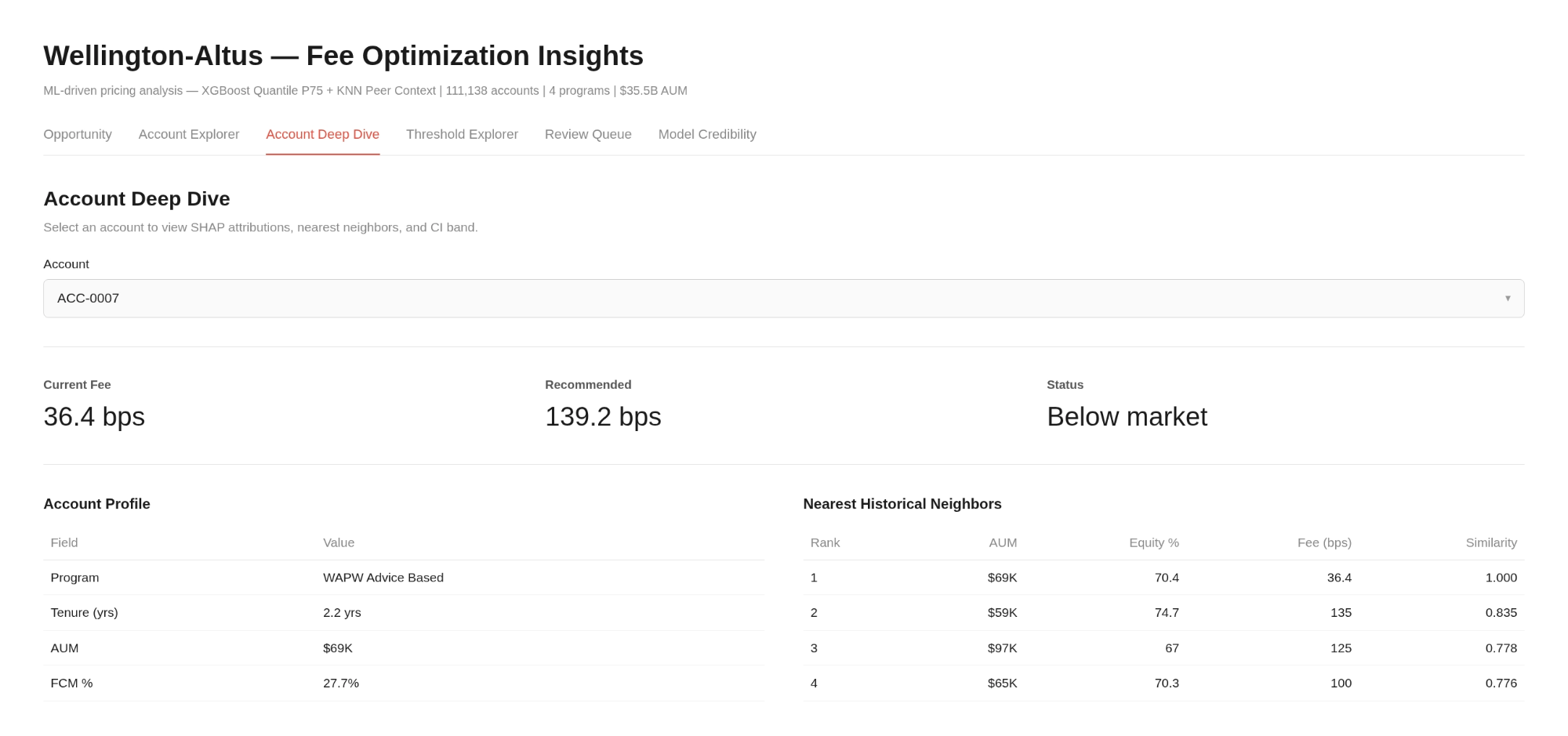This screenshot has width=1568, height=736.
Task: Click the Below market status value
Action: pyautogui.click(x=1127, y=417)
